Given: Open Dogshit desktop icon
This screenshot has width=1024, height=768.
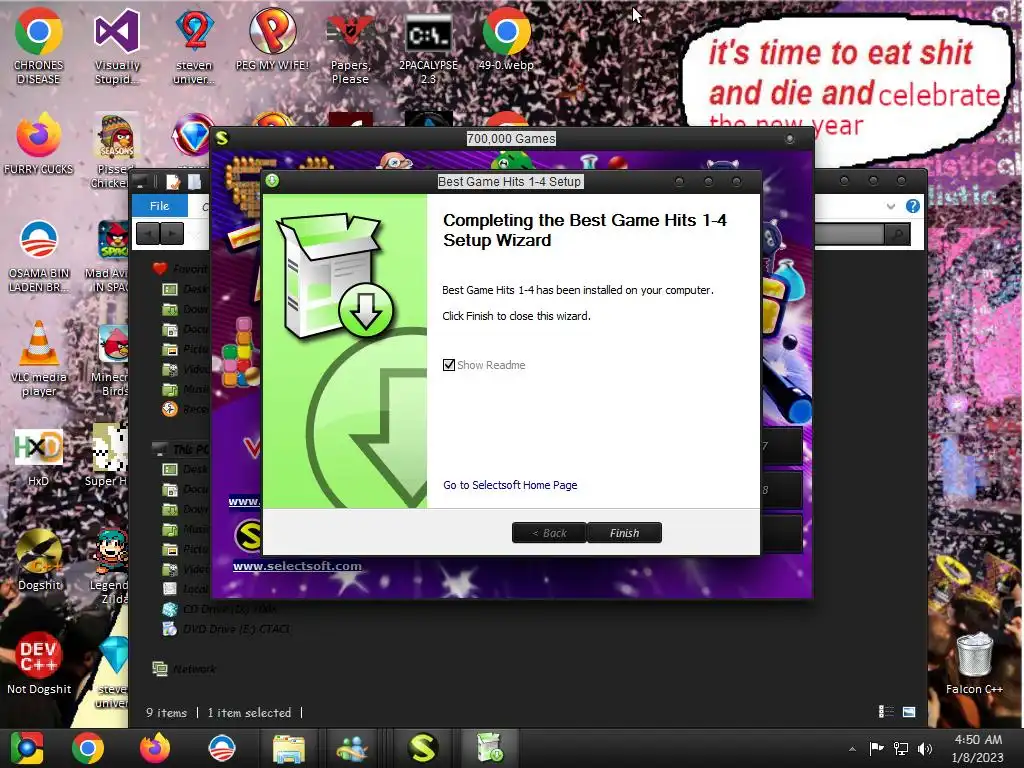Looking at the screenshot, I should [39, 560].
